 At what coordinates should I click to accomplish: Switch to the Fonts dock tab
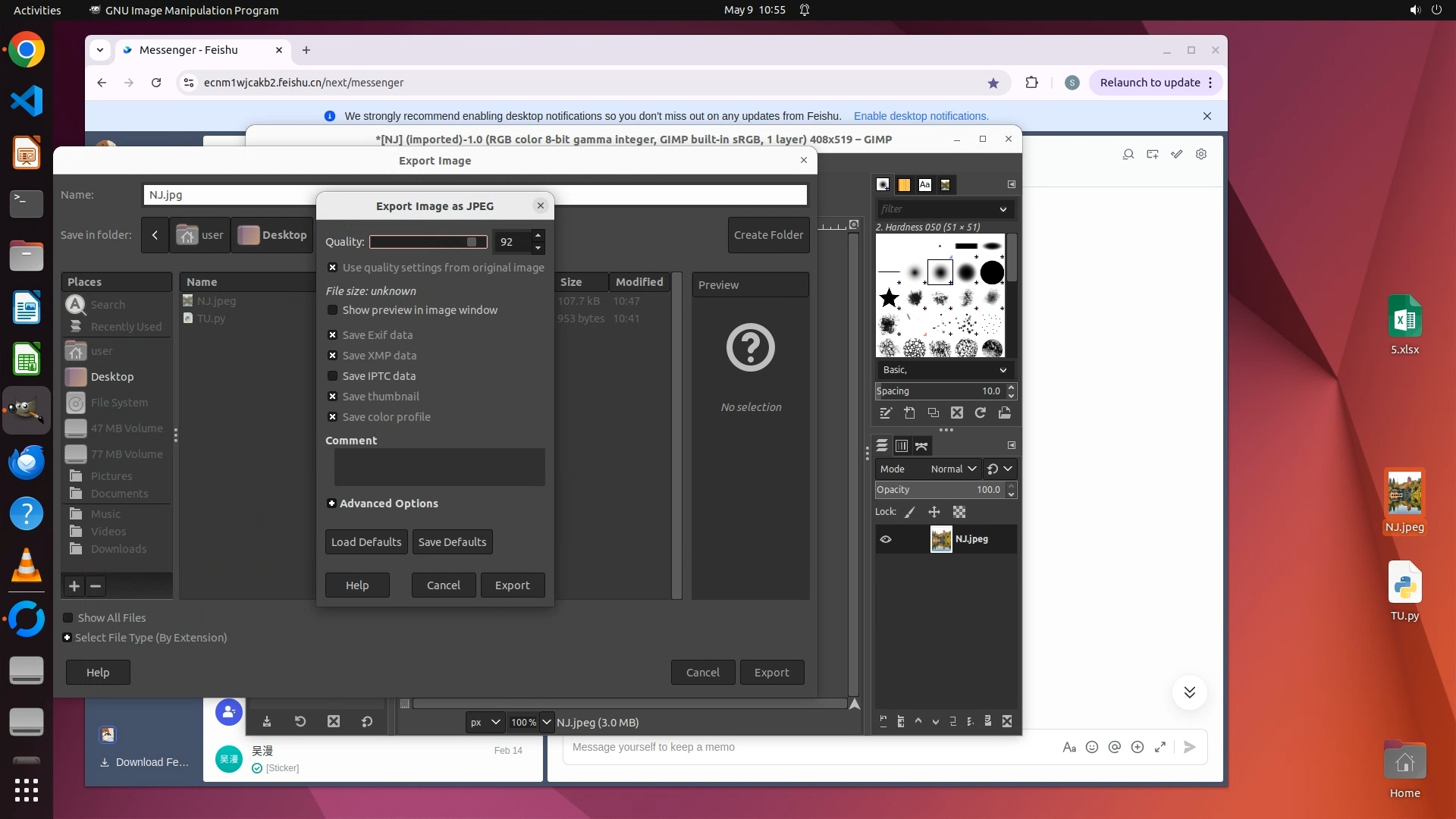(x=924, y=184)
